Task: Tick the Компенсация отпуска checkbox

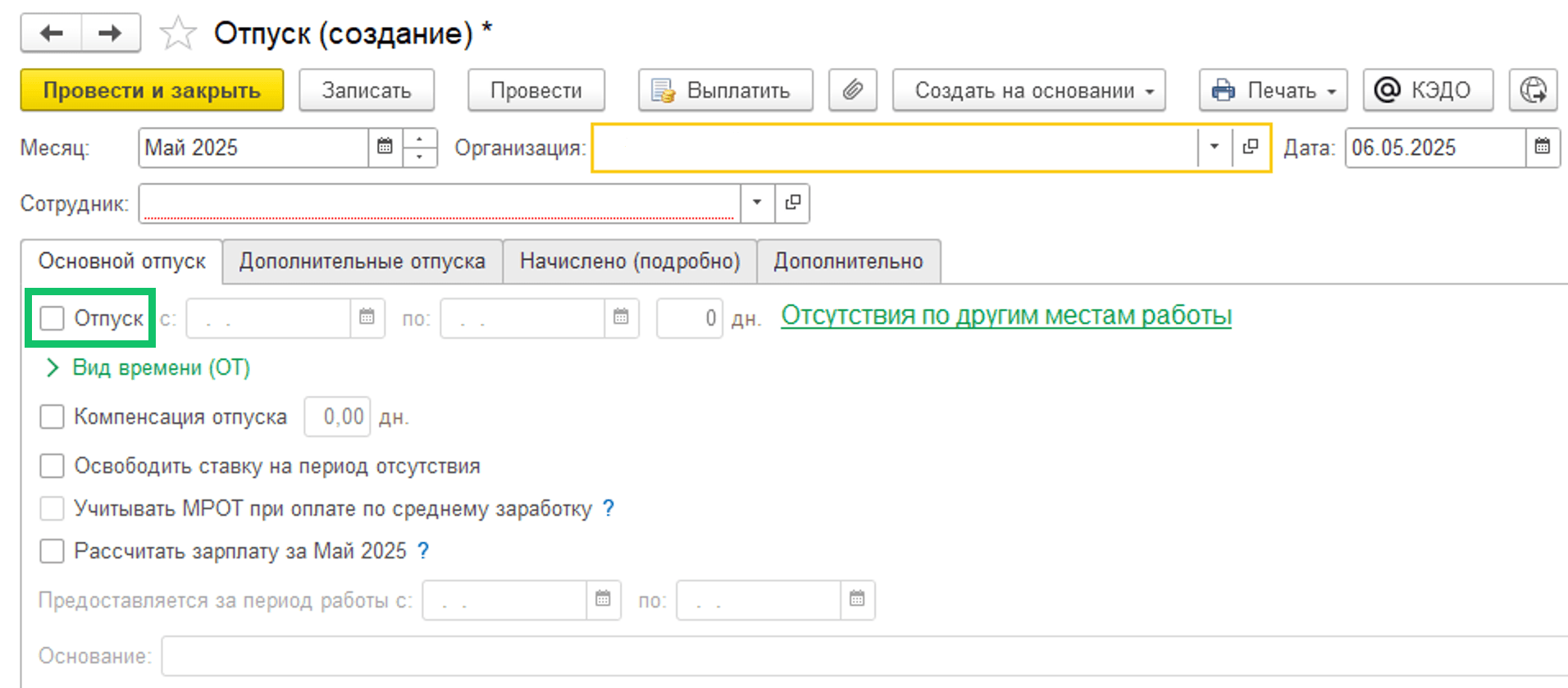Action: click(x=52, y=417)
